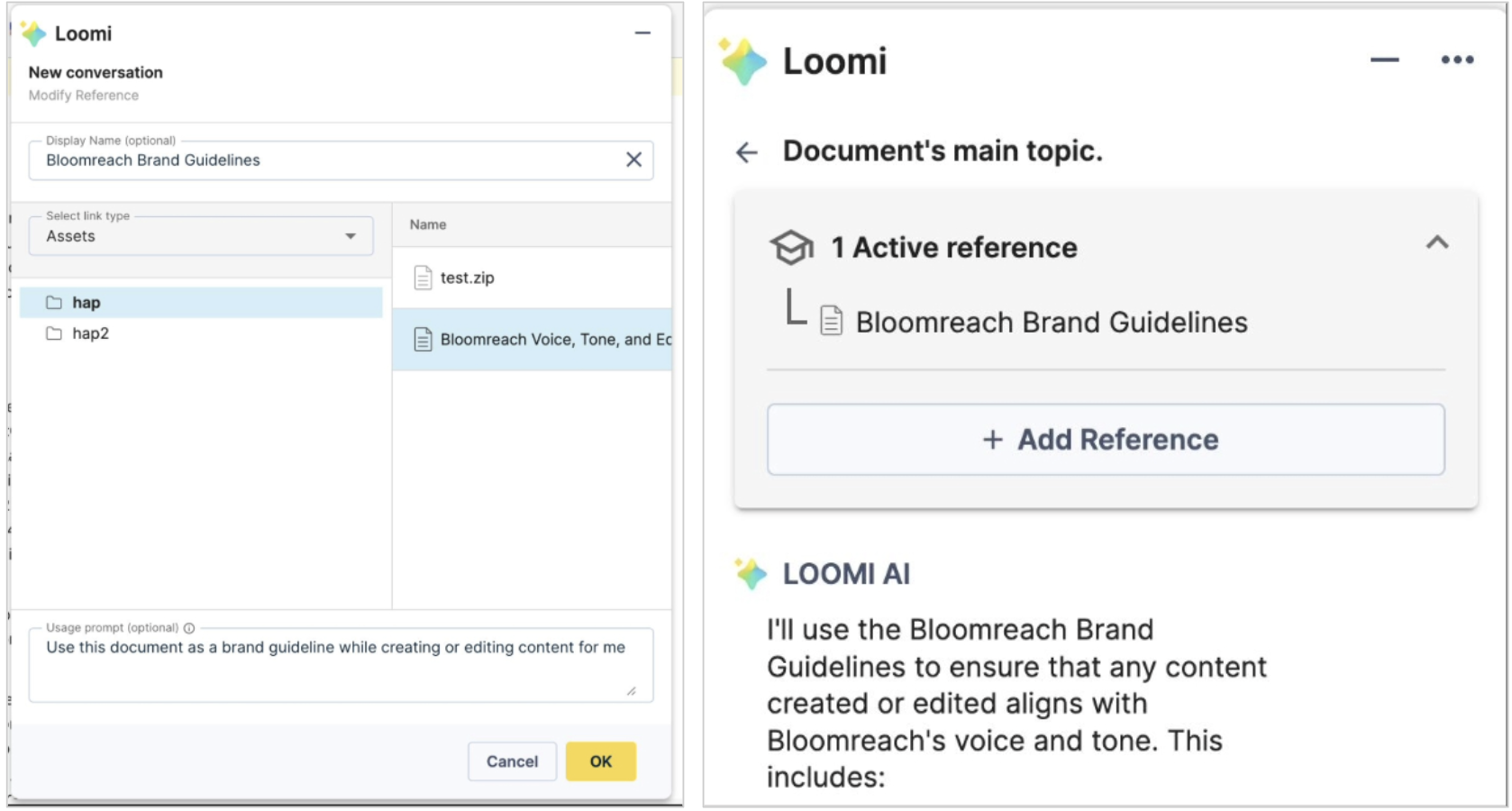1512x811 pixels.
Task: Click the graduation cap Active reference icon
Action: coord(791,247)
